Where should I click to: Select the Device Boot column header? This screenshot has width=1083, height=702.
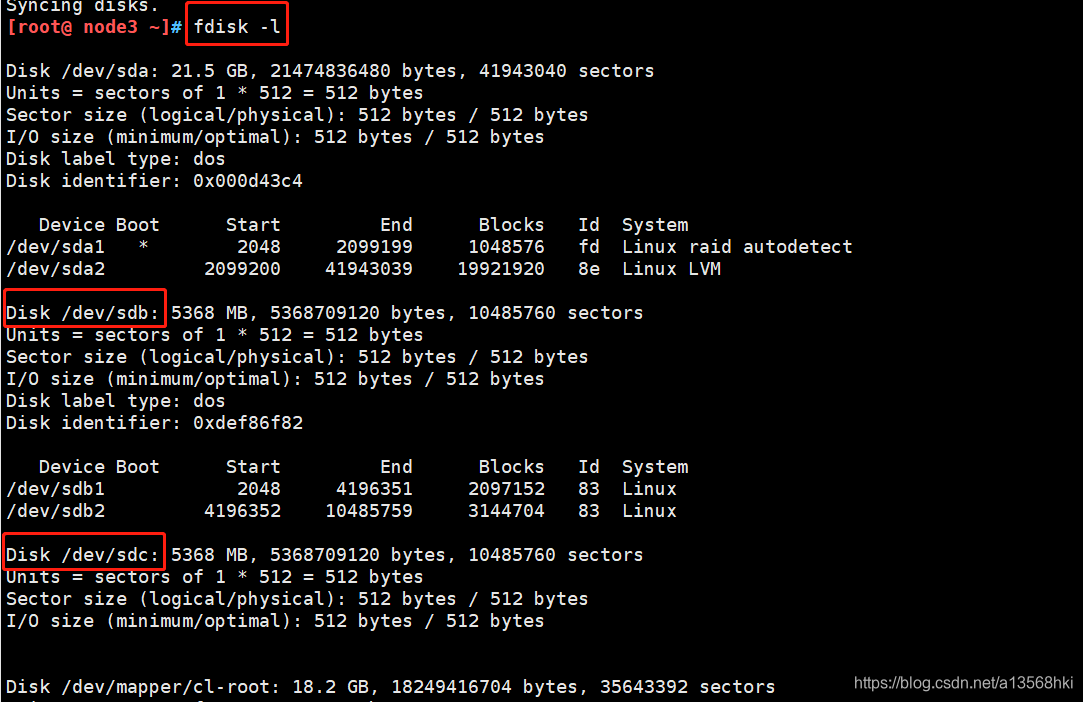(99, 224)
